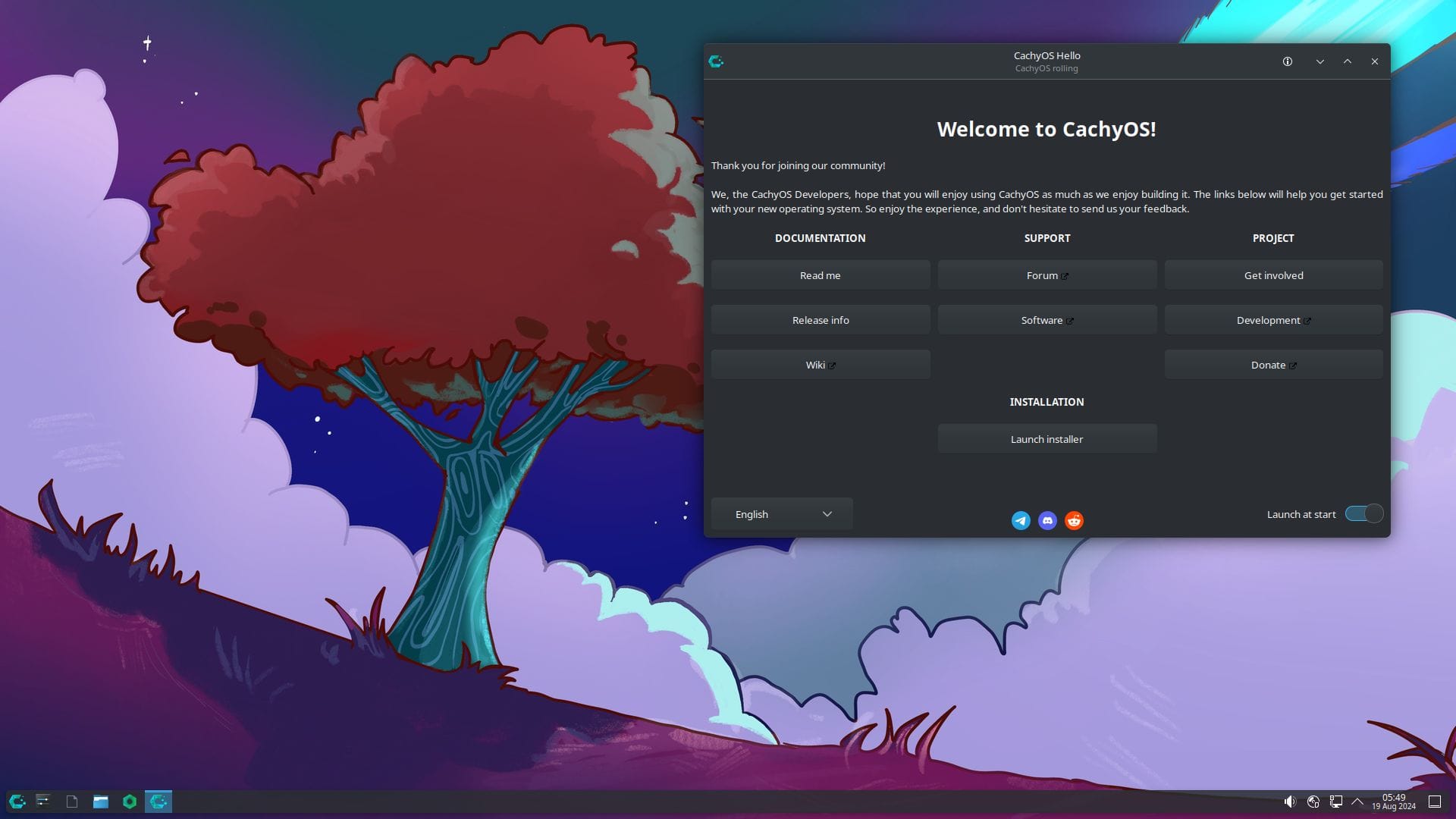Open the Forum support link
Image resolution: width=1456 pixels, height=819 pixels.
(1046, 275)
